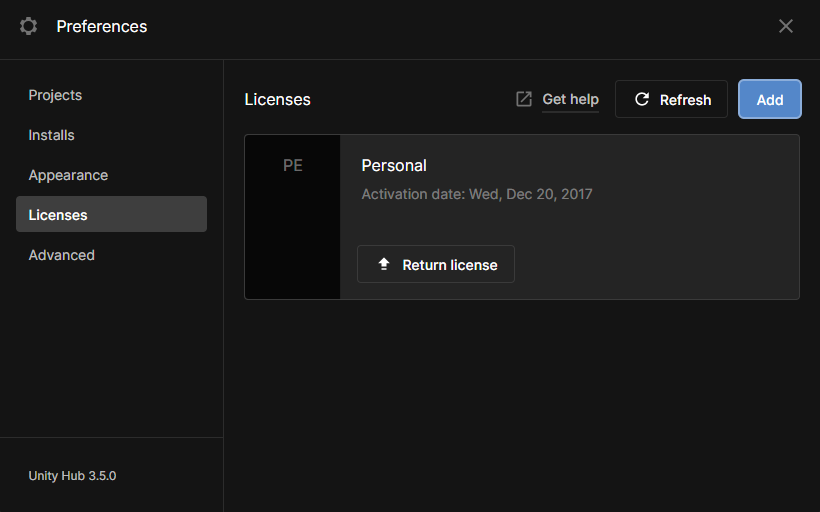The height and width of the screenshot is (512, 820).
Task: Click the Preferences window title
Action: click(x=102, y=26)
